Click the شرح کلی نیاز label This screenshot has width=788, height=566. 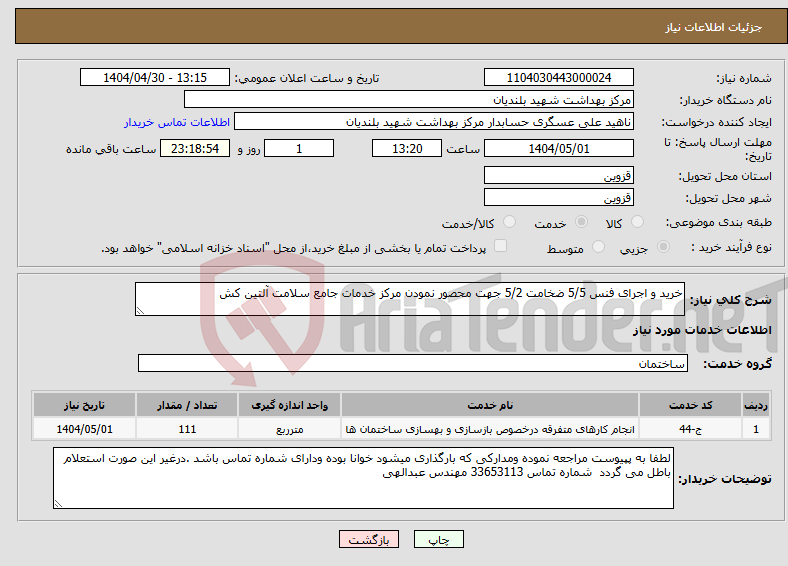(x=731, y=300)
